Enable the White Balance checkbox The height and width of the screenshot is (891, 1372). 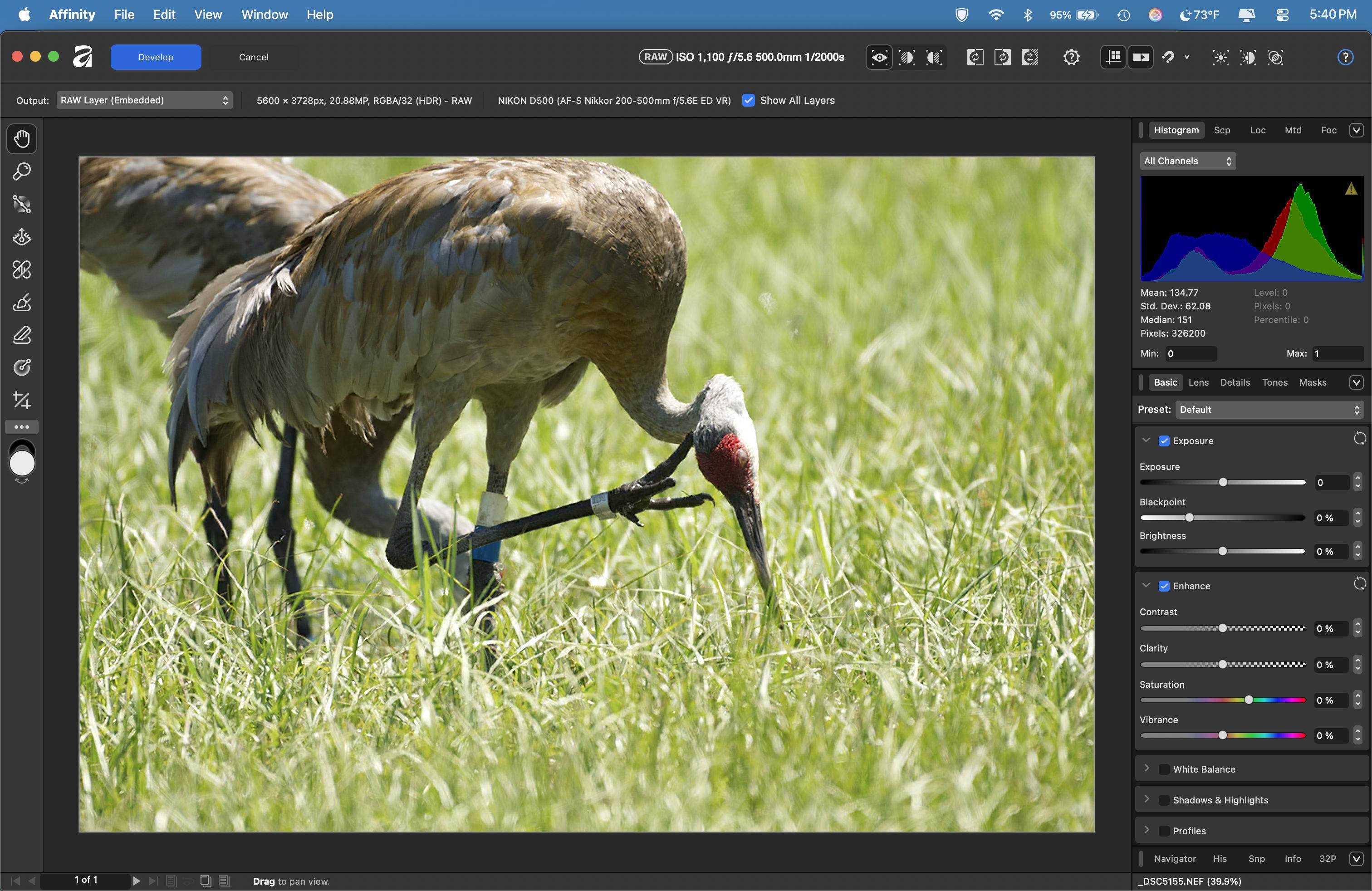pos(1164,769)
